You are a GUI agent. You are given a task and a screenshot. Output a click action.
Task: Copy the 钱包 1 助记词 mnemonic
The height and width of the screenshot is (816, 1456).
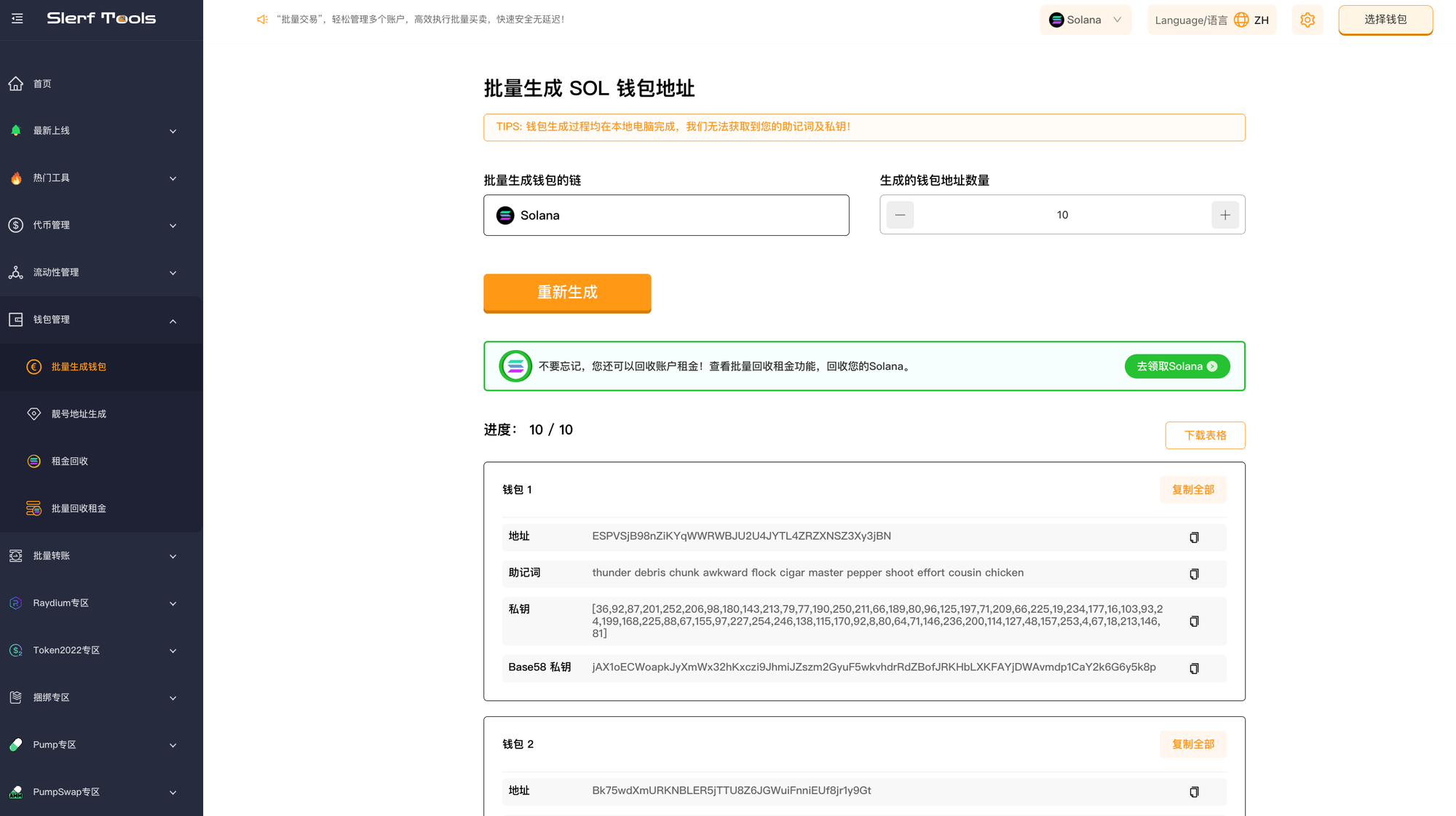[x=1194, y=574]
